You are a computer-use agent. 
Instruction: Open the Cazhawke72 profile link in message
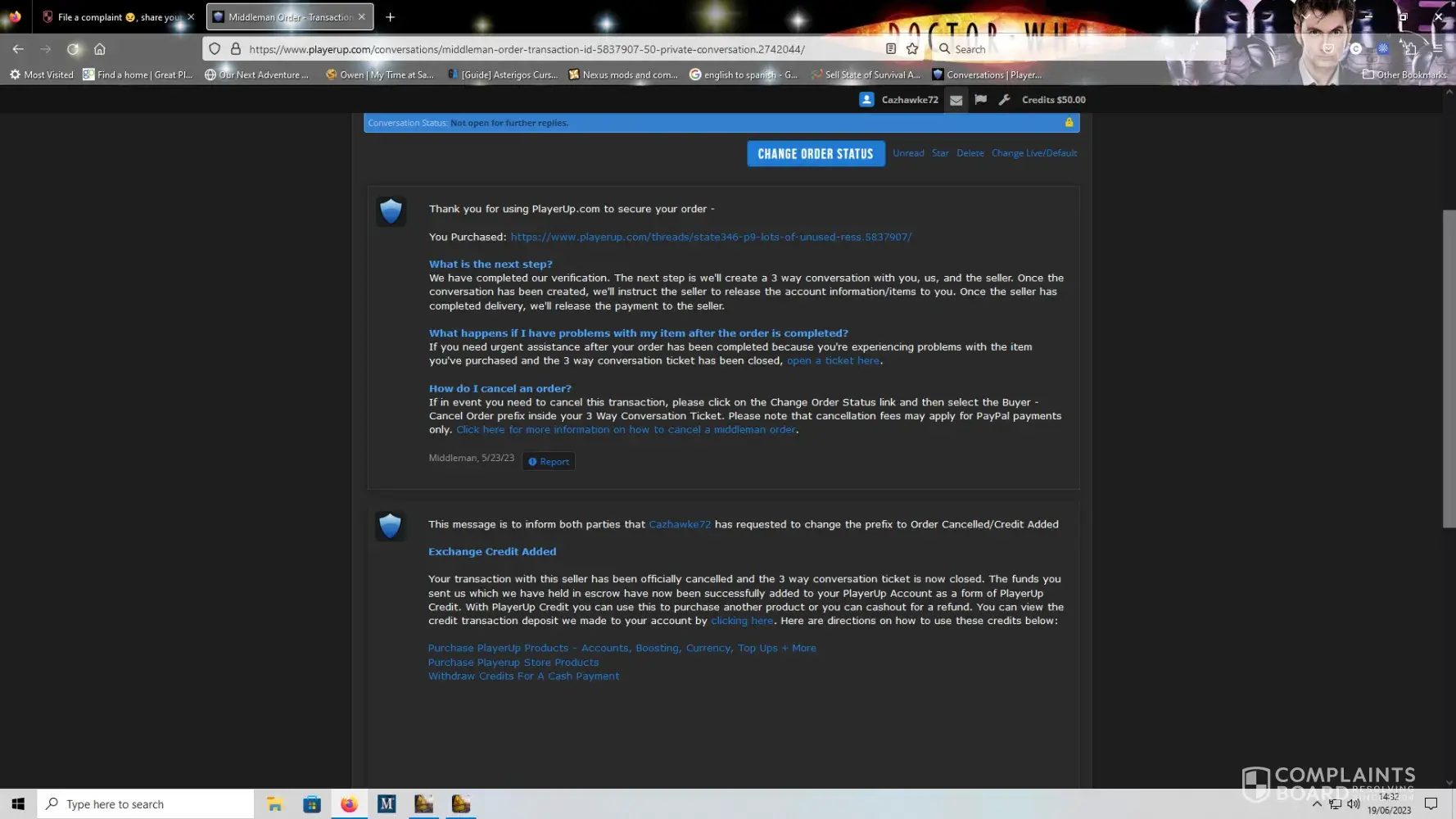[x=680, y=524]
